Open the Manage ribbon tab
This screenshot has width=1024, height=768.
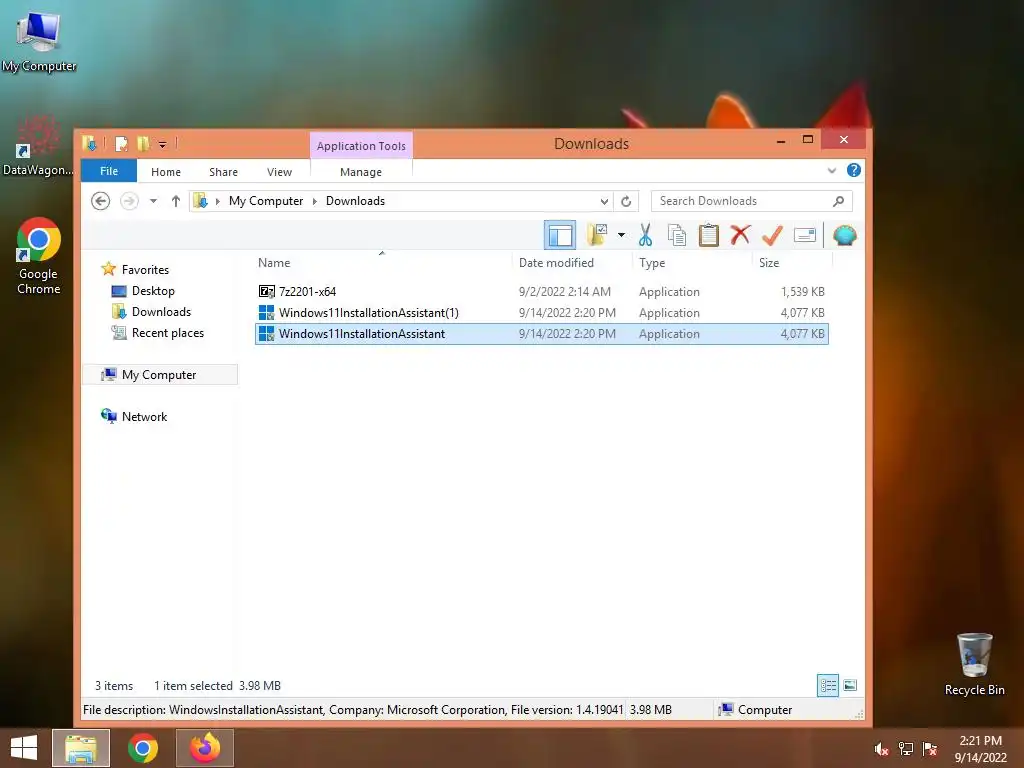point(360,172)
